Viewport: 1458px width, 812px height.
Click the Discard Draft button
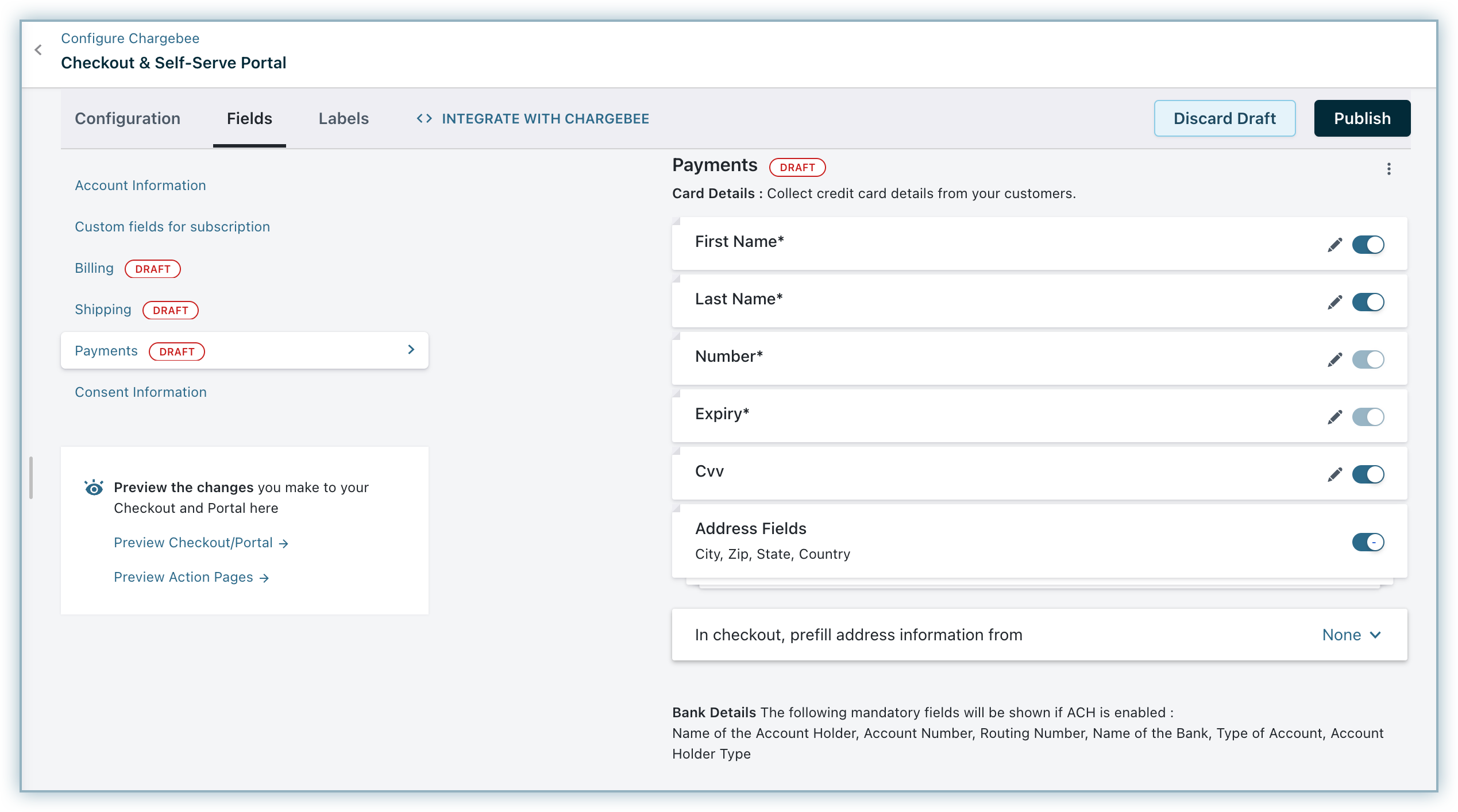pyautogui.click(x=1224, y=119)
